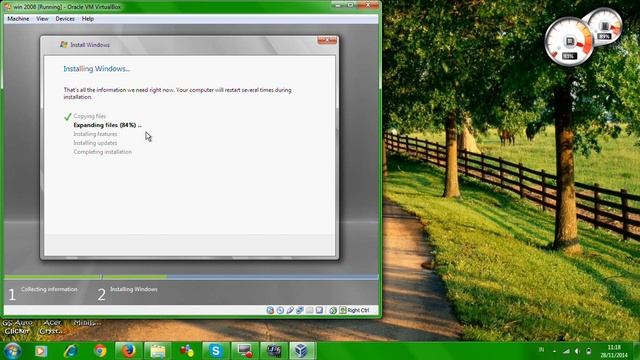Click the 'Installing updates' step text
This screenshot has height=360, width=640.
click(x=95, y=143)
